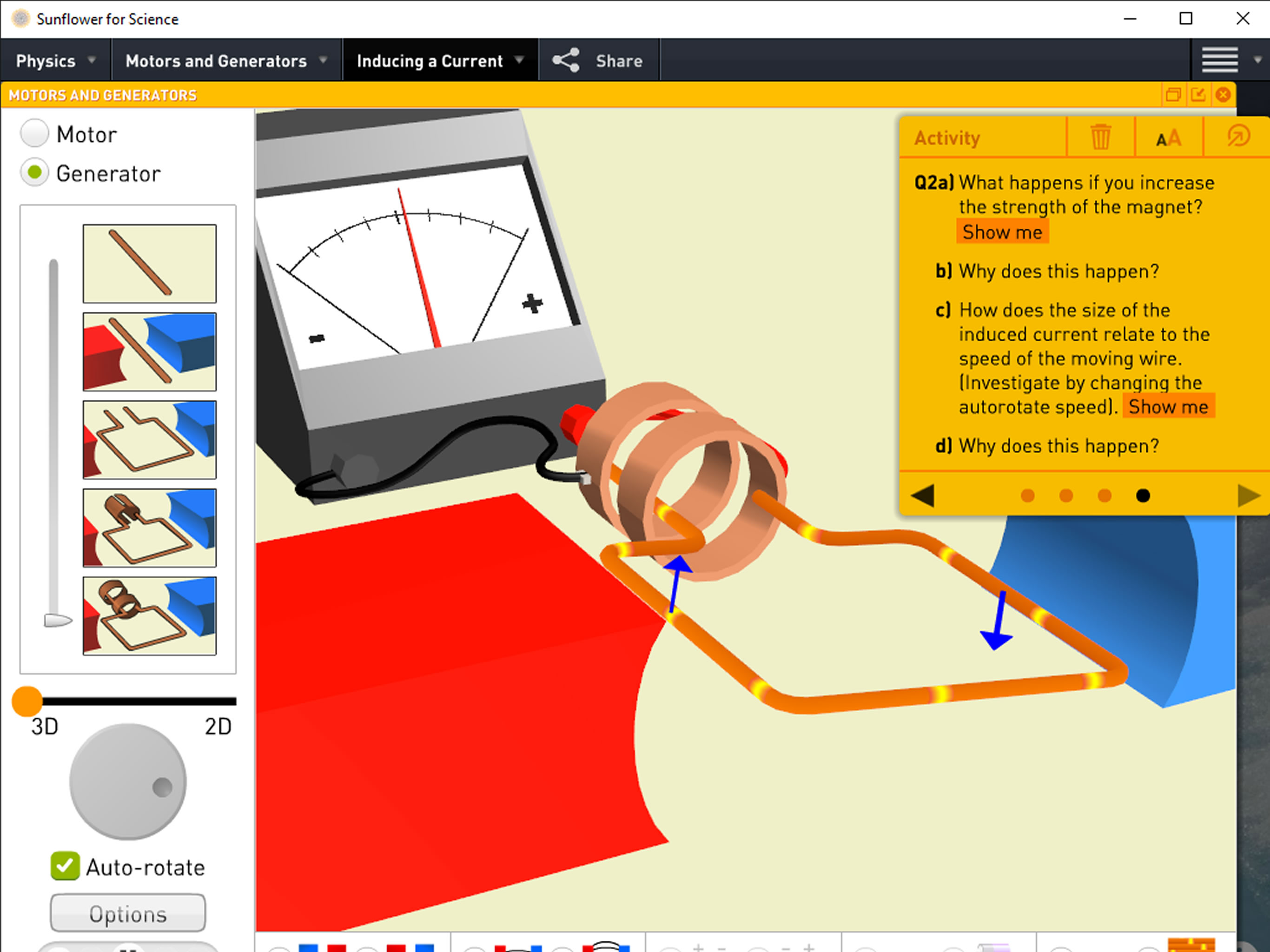Open the Inducing a Current dropdown

pyautogui.click(x=440, y=60)
